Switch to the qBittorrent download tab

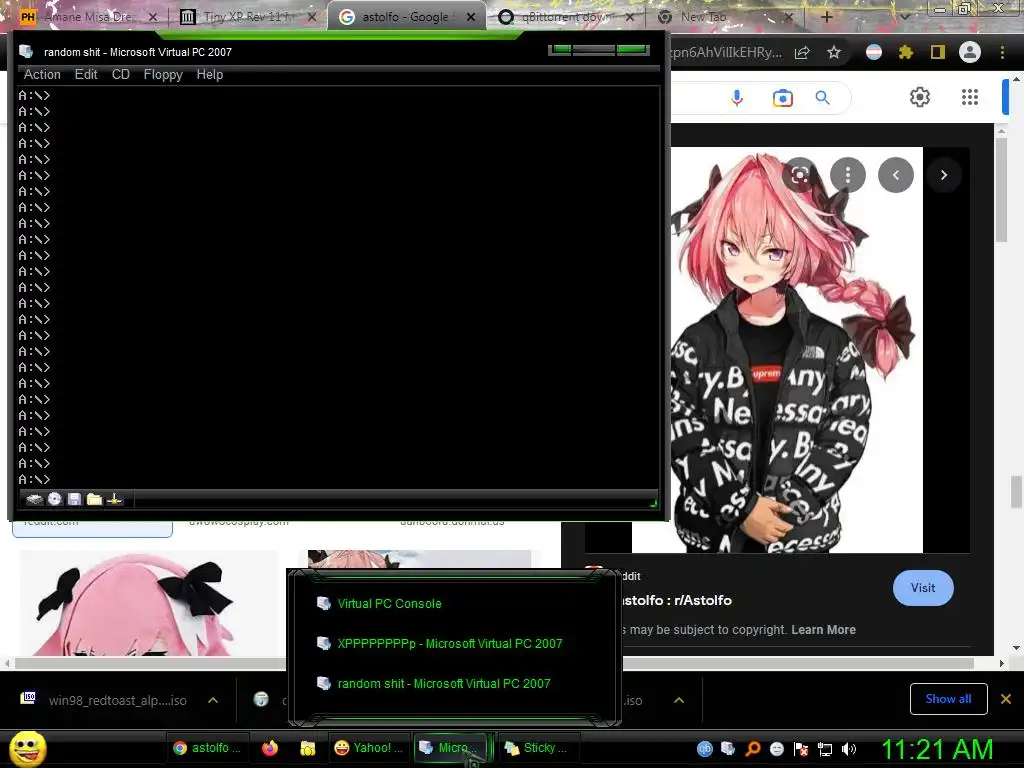566,17
